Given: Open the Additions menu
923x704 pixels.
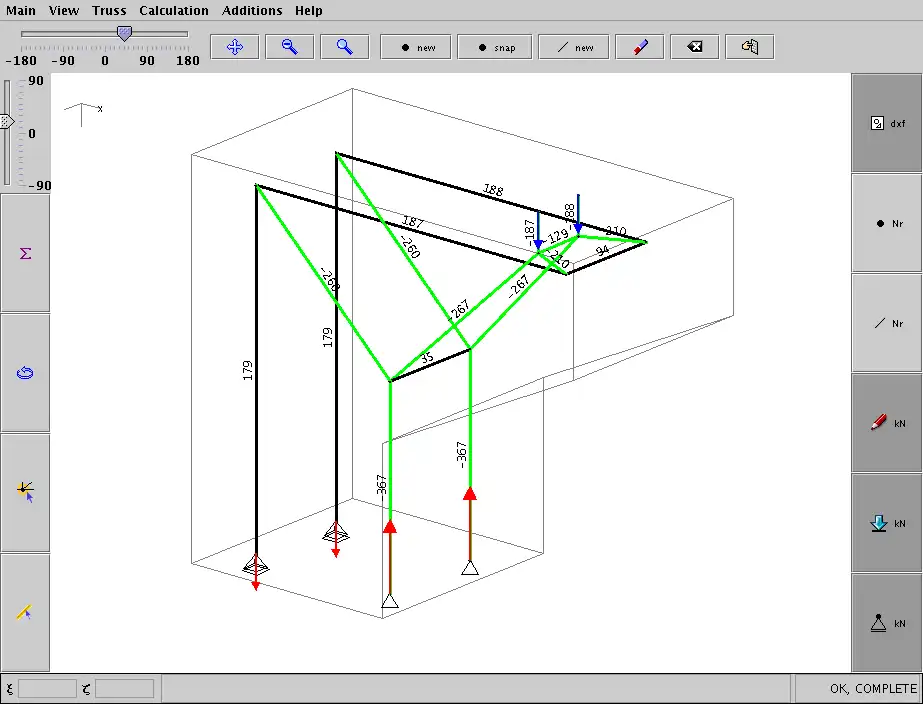Looking at the screenshot, I should pos(252,11).
